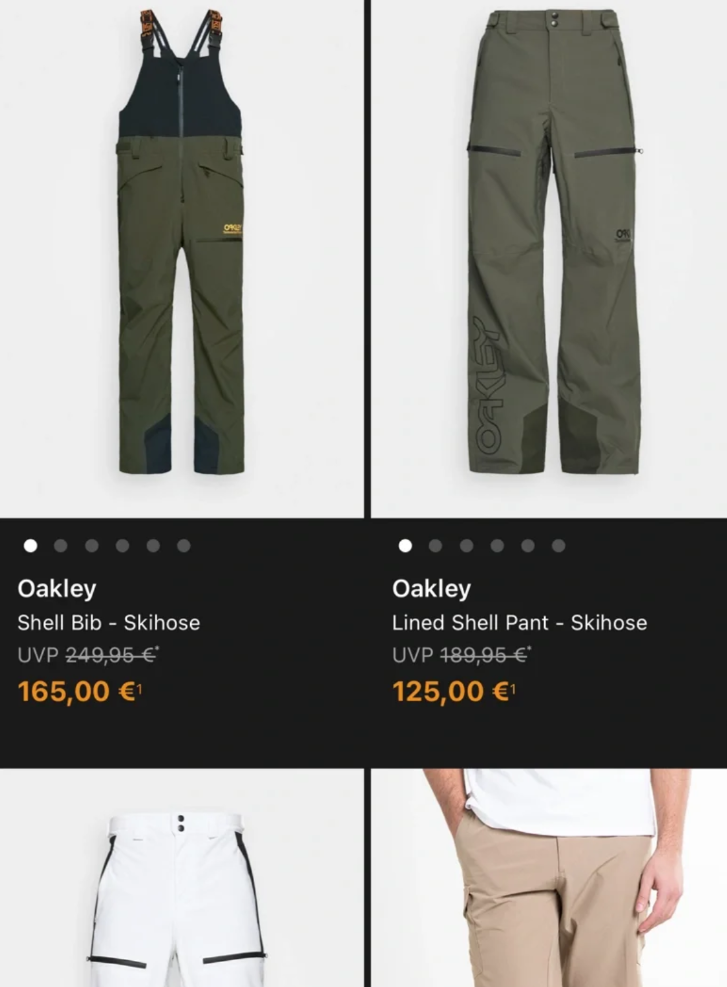
Task: Select fourth image dot under Shell Bib
Action: pos(122,546)
